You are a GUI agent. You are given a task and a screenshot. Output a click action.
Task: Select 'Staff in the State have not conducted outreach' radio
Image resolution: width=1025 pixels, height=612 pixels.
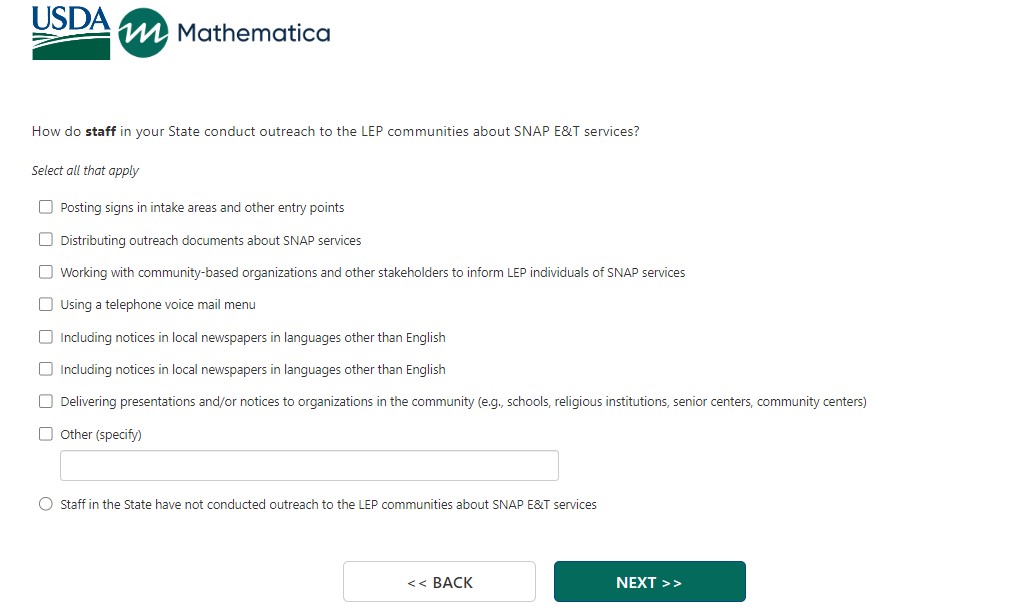point(45,504)
